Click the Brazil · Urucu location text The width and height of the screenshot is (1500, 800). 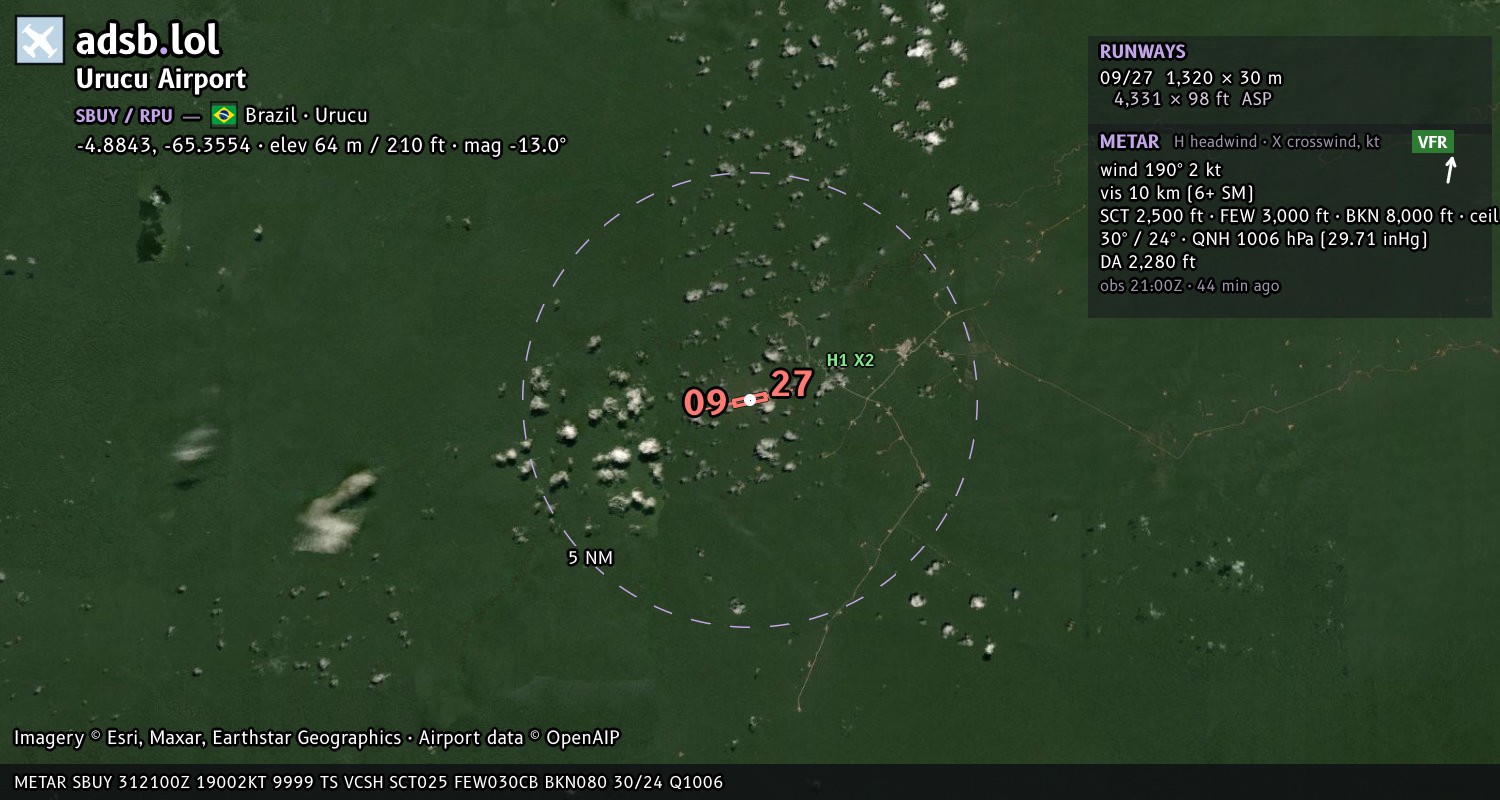[x=306, y=115]
